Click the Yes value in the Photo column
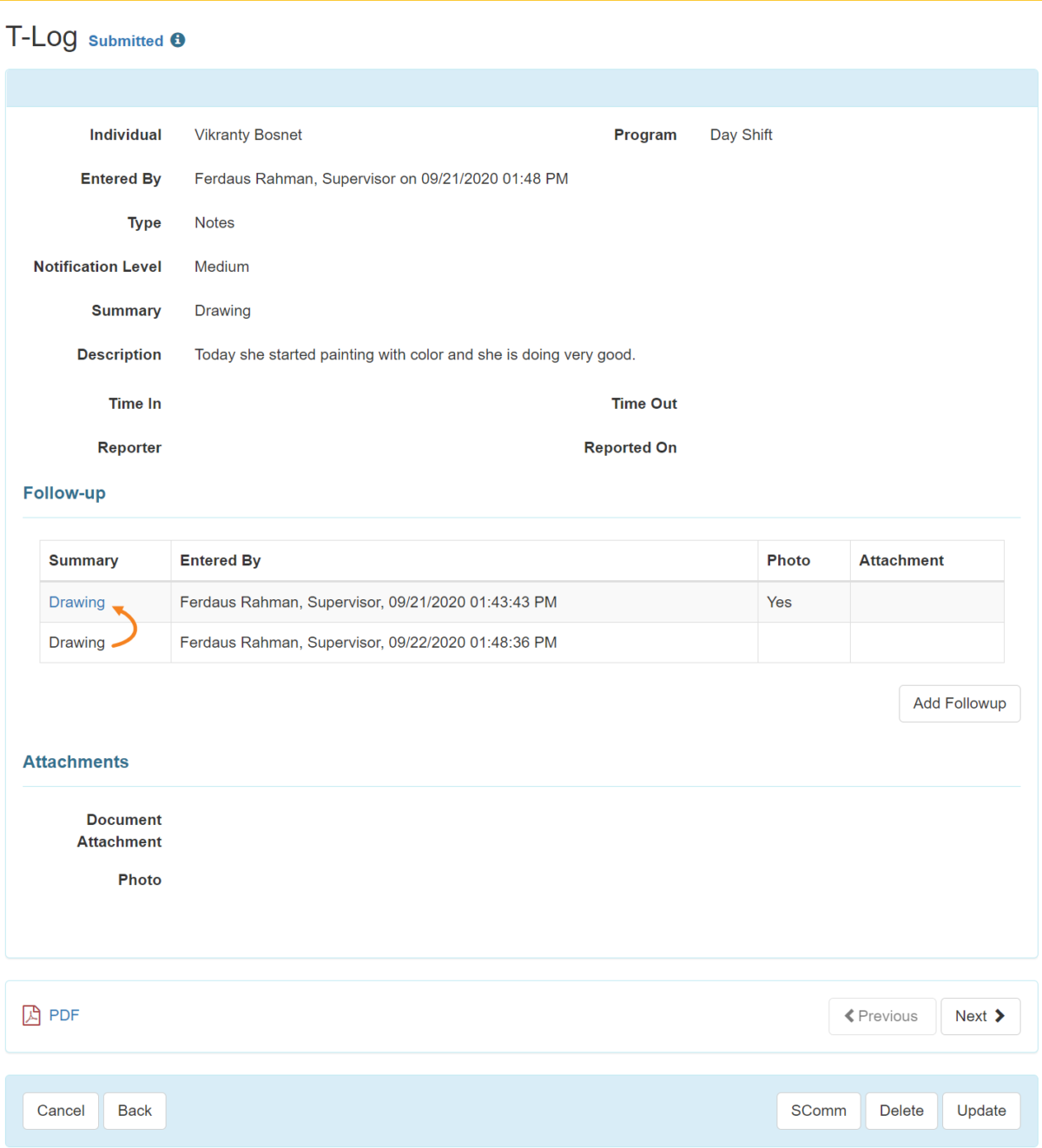 [x=778, y=602]
